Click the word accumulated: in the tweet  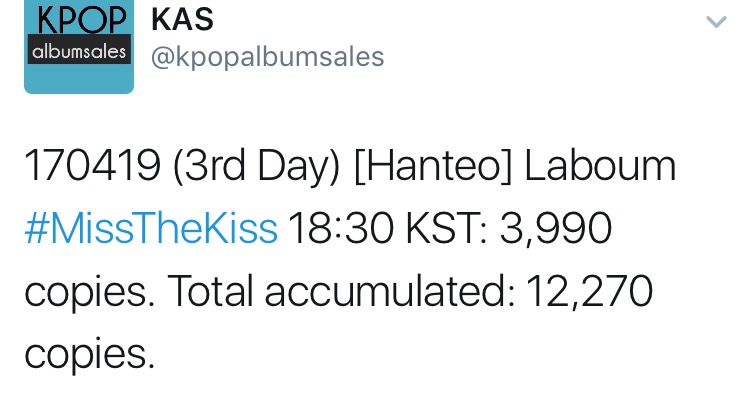pyautogui.click(x=390, y=291)
